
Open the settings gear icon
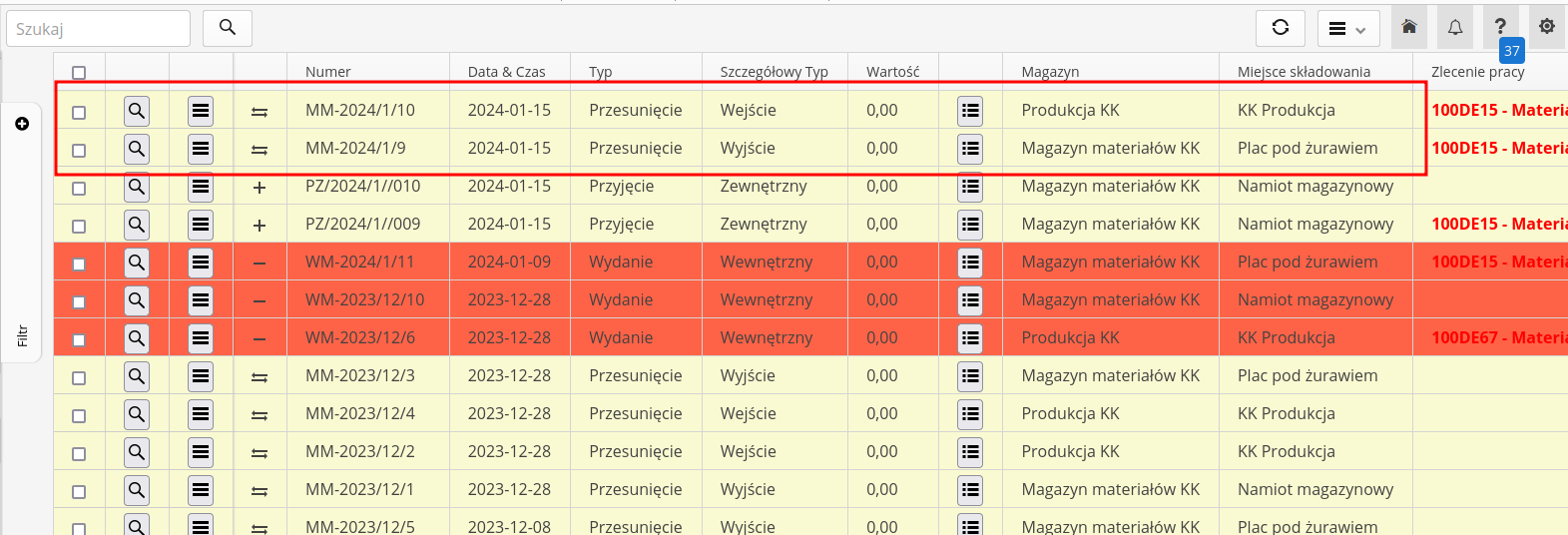tap(1546, 28)
